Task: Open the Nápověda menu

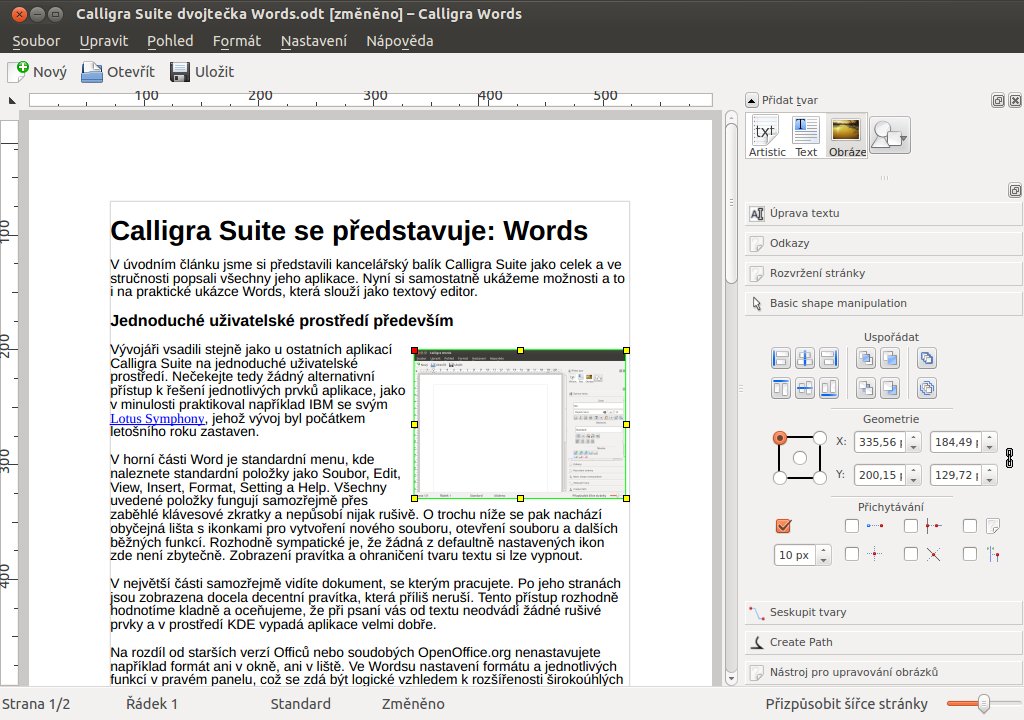Action: coord(400,41)
